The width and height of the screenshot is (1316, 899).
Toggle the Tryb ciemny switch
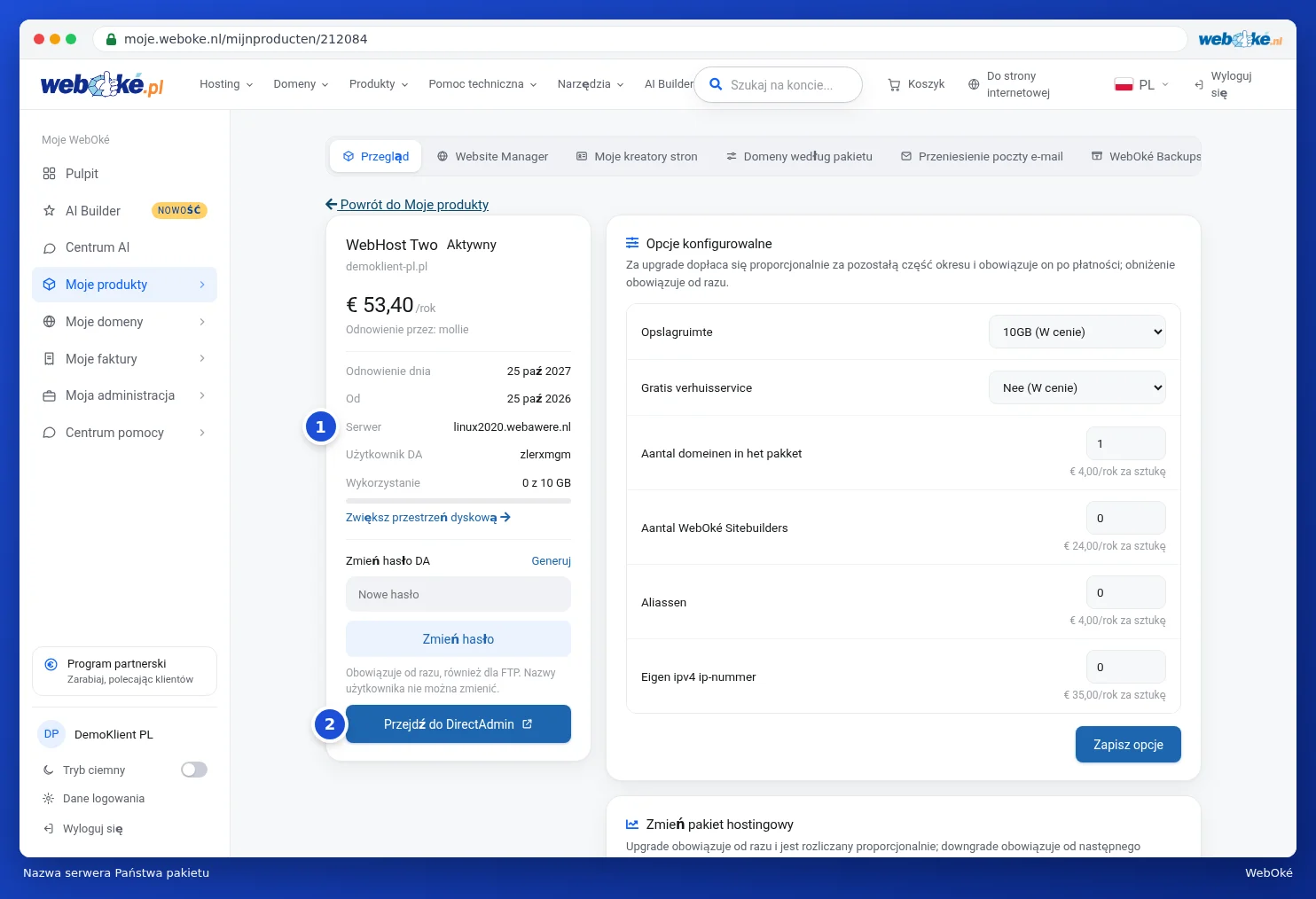coord(194,770)
